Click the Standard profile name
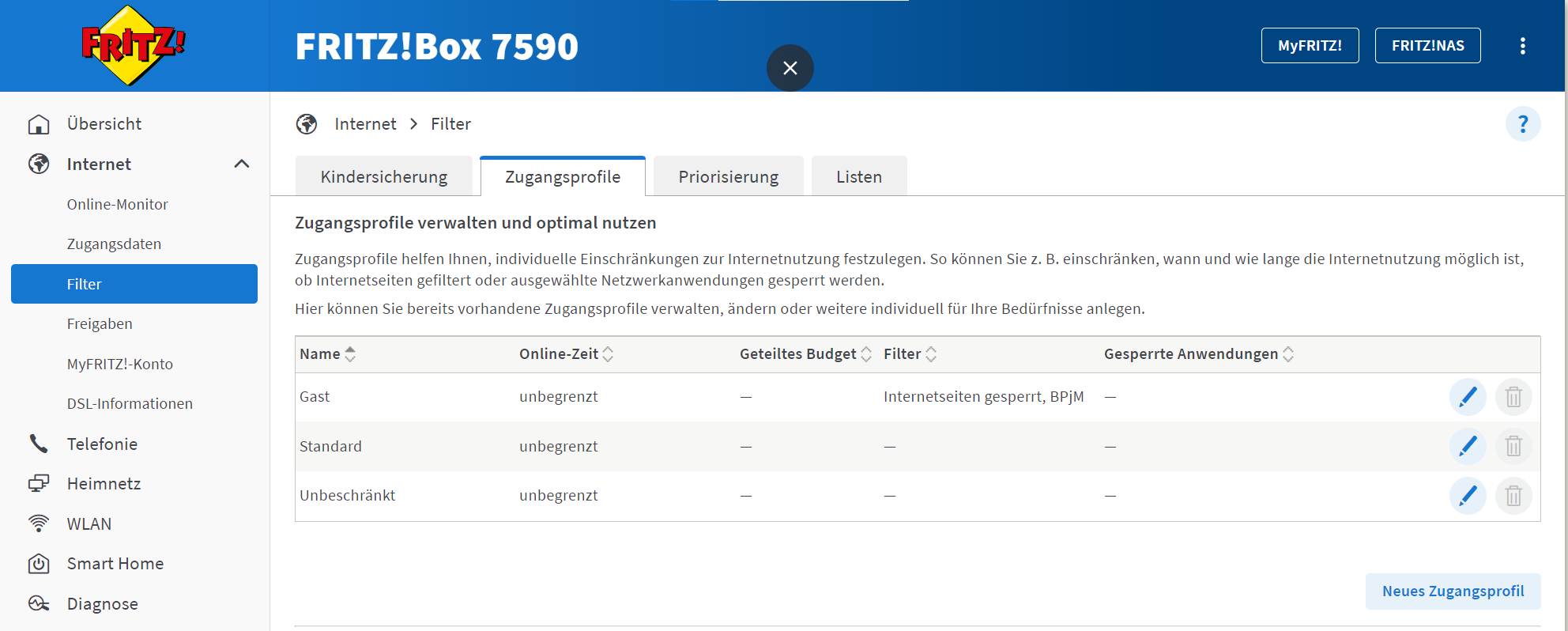Screen dimensions: 1568x631 [330, 446]
